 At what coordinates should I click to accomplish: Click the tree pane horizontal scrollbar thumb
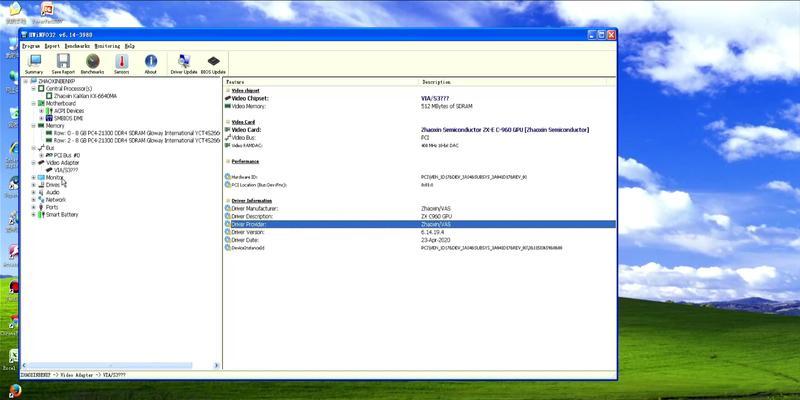tap(110, 365)
